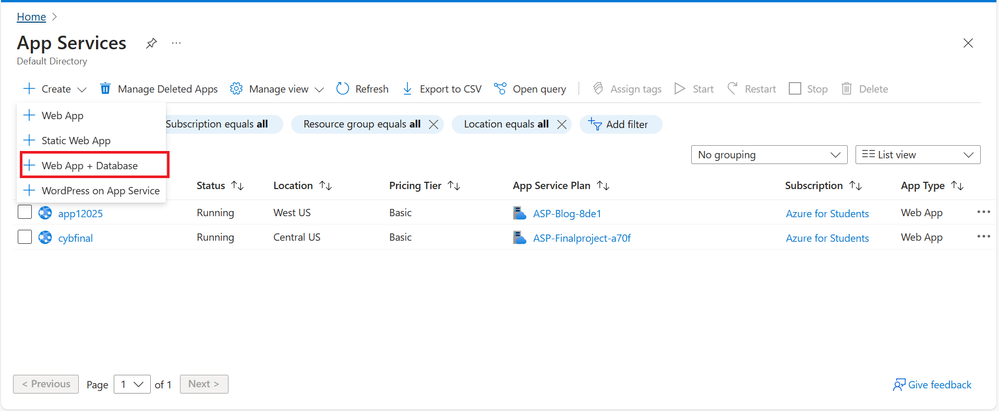Click the Basic pricing tier of app12025

click(x=400, y=213)
